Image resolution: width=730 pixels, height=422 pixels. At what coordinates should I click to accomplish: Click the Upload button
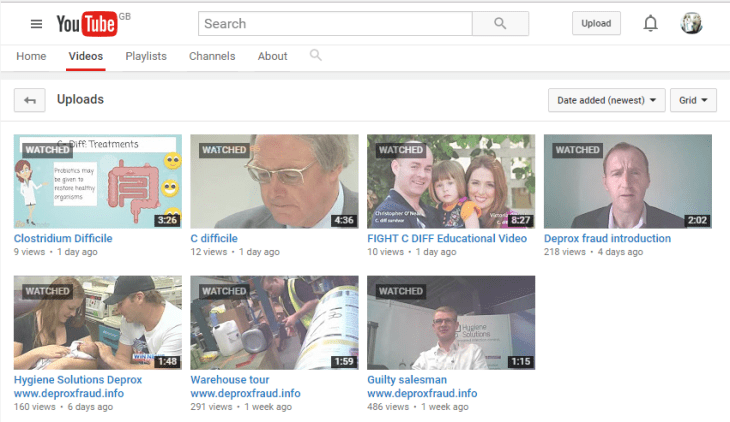pos(596,24)
